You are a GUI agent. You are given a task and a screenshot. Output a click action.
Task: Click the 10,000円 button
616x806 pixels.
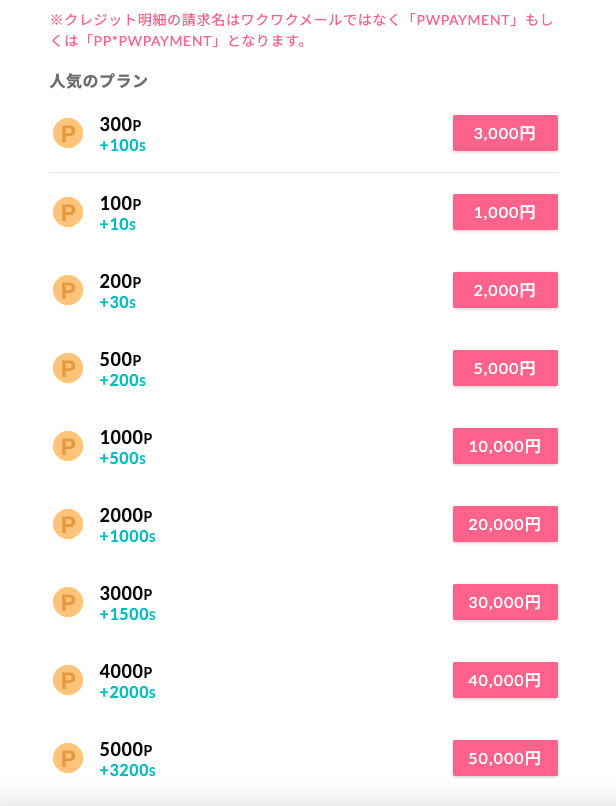pos(505,446)
